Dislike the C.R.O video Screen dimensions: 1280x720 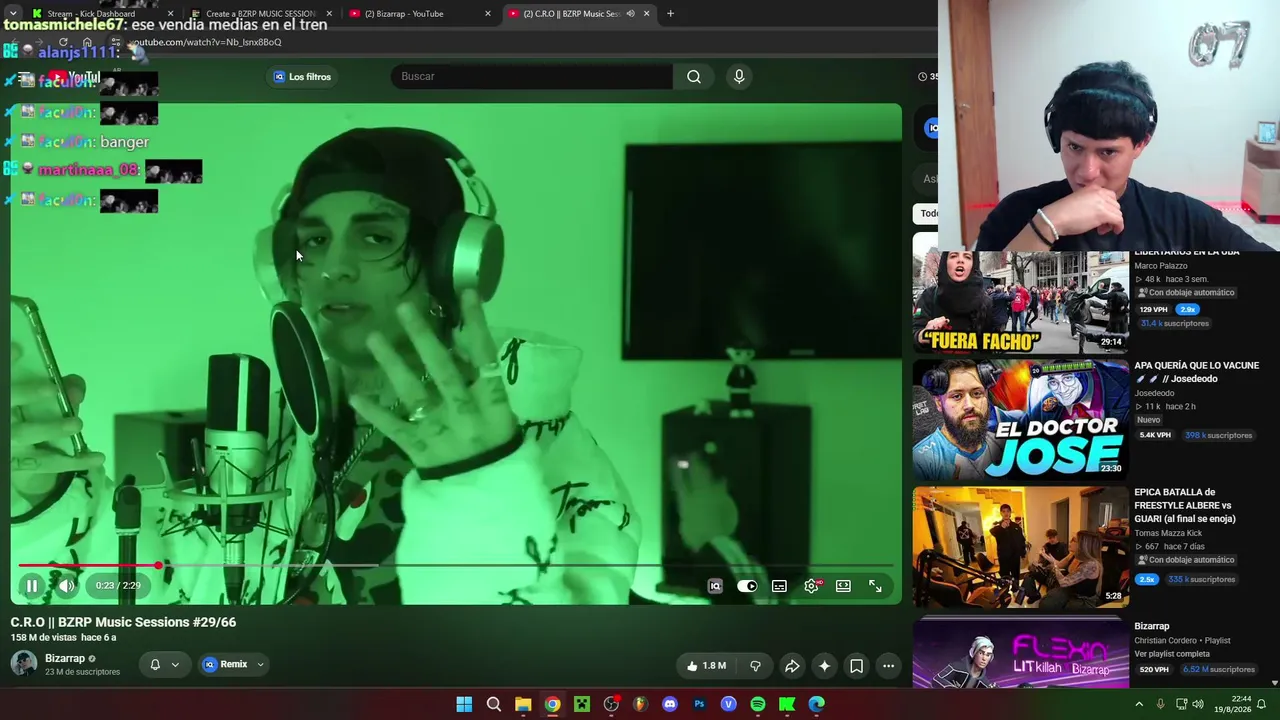click(x=756, y=665)
